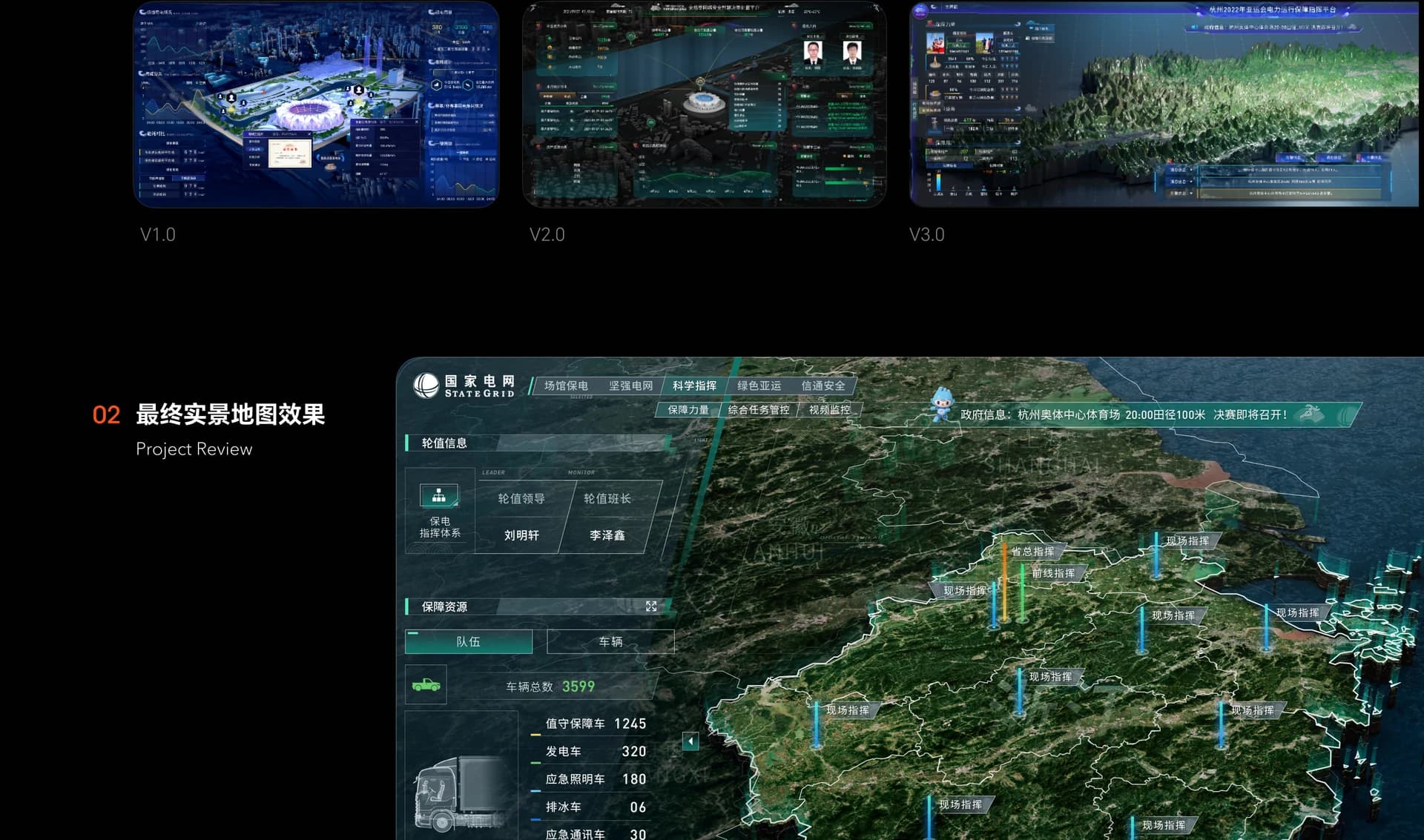Click the Project Review subtitle
The image size is (1424, 840).
pyautogui.click(x=194, y=449)
